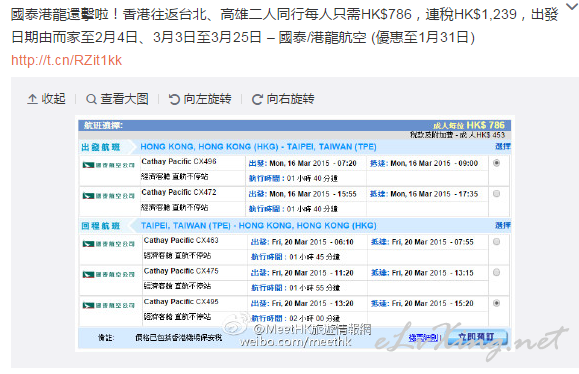Click the text Cathay Pacific CX495
The height and width of the screenshot is (374, 579).
(181, 302)
